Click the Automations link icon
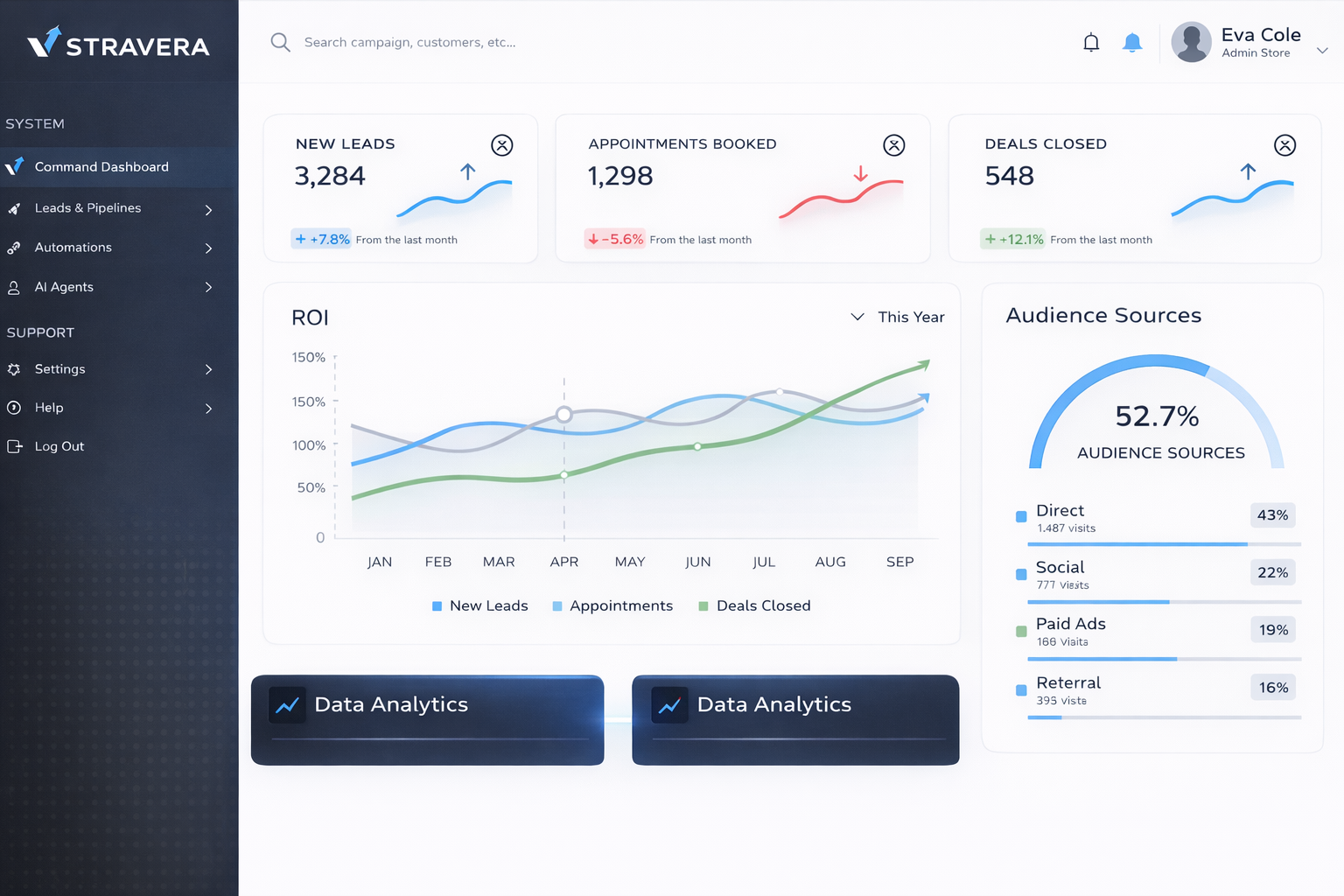 14,248
